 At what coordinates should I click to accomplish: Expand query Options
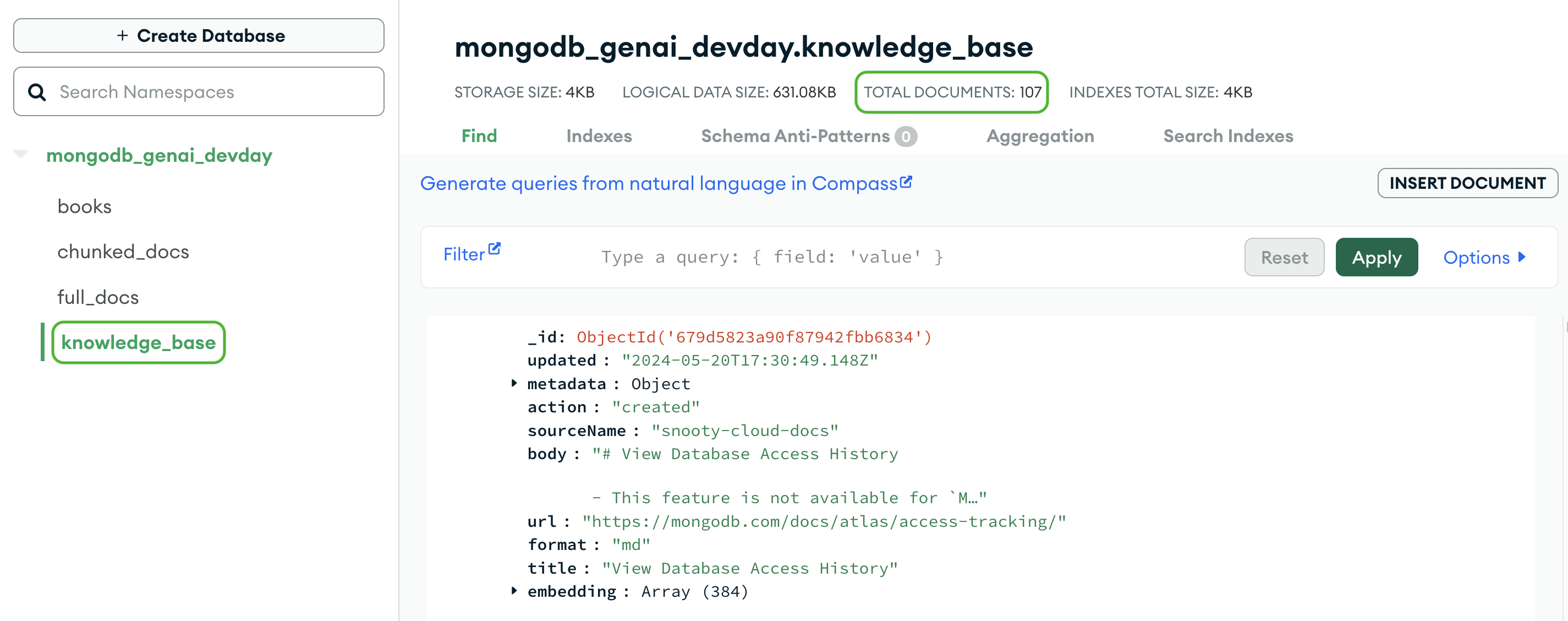click(x=1484, y=257)
